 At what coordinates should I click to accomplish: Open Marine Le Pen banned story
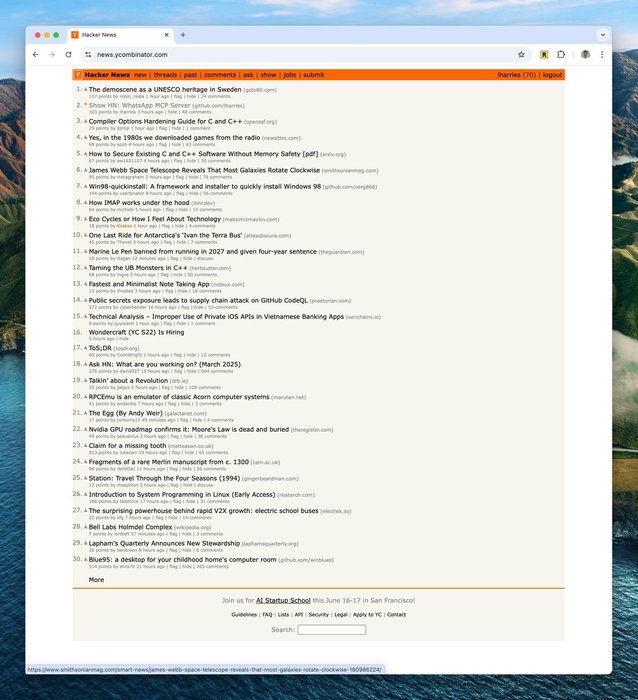point(203,251)
